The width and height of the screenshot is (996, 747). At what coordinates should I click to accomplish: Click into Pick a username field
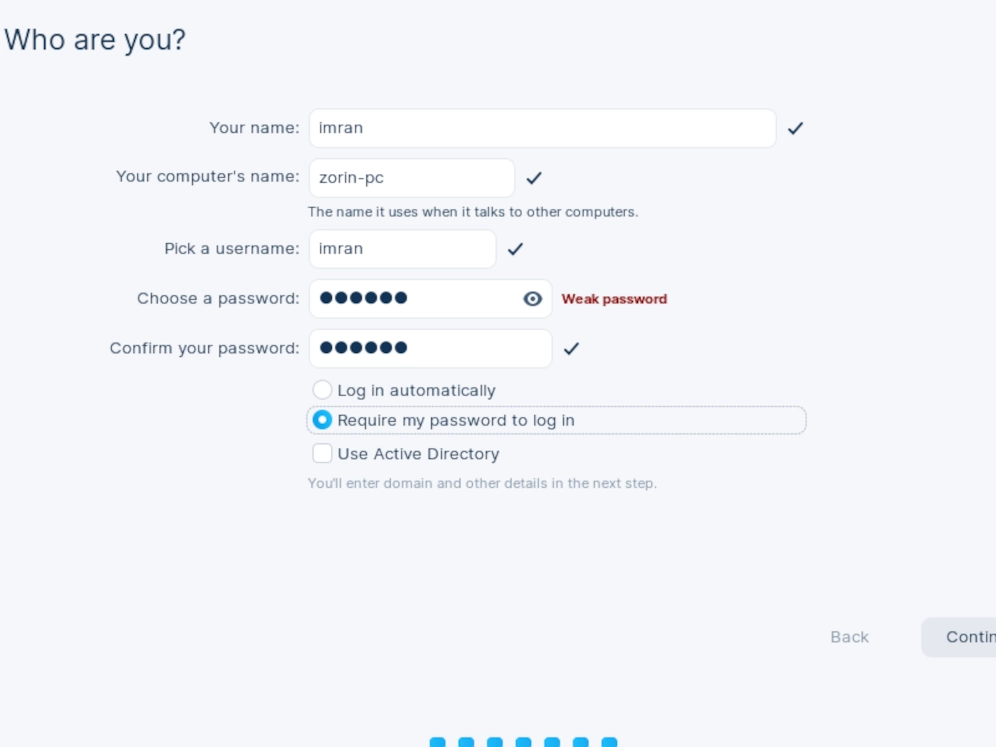coord(403,249)
